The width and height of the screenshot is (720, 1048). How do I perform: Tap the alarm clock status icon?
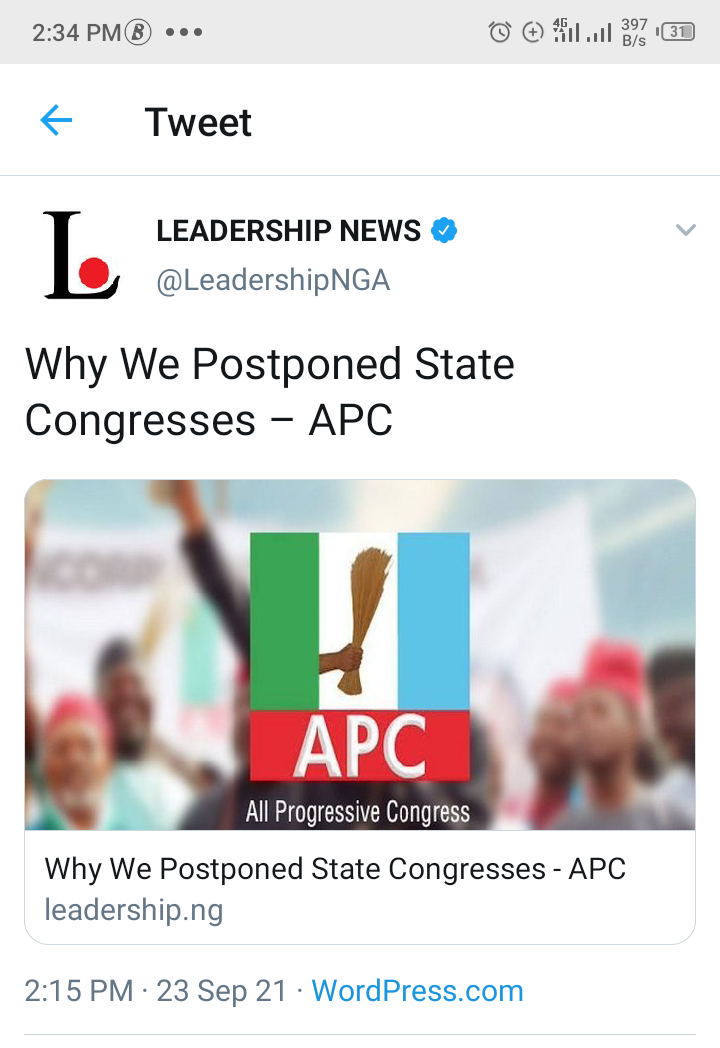[x=499, y=32]
